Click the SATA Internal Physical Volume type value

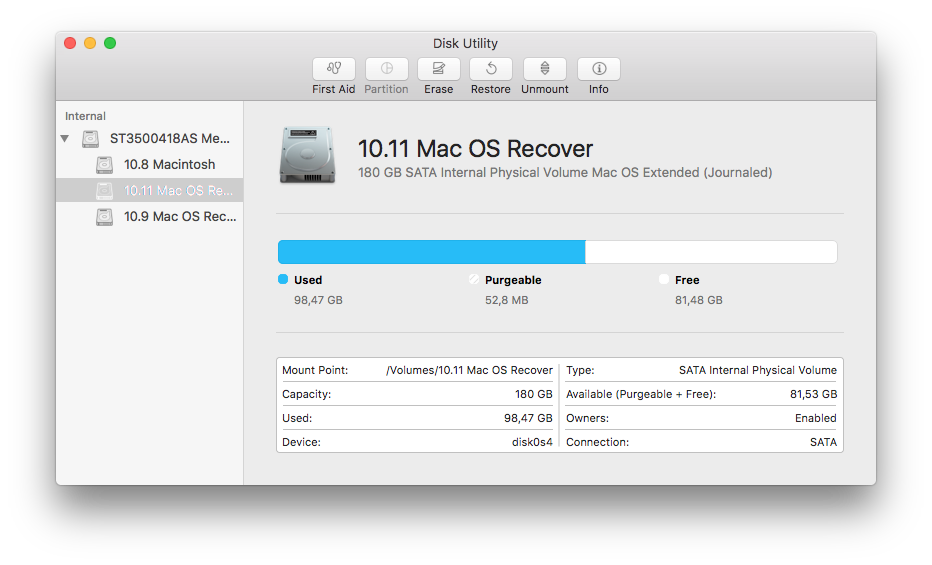(758, 370)
